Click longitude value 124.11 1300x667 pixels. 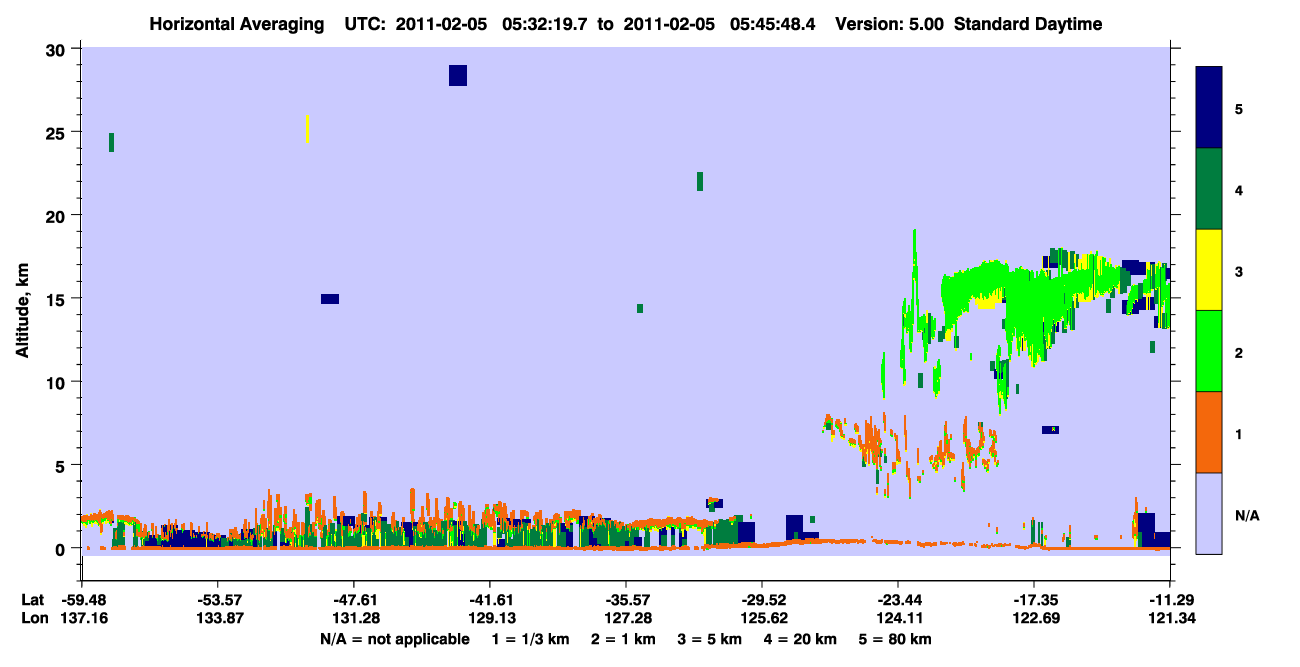898,619
